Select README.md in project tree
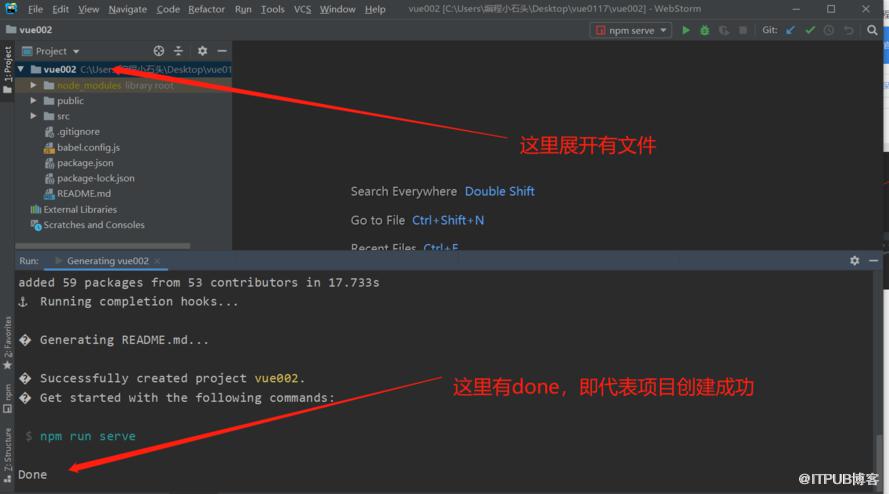This screenshot has width=889, height=494. (x=83, y=193)
